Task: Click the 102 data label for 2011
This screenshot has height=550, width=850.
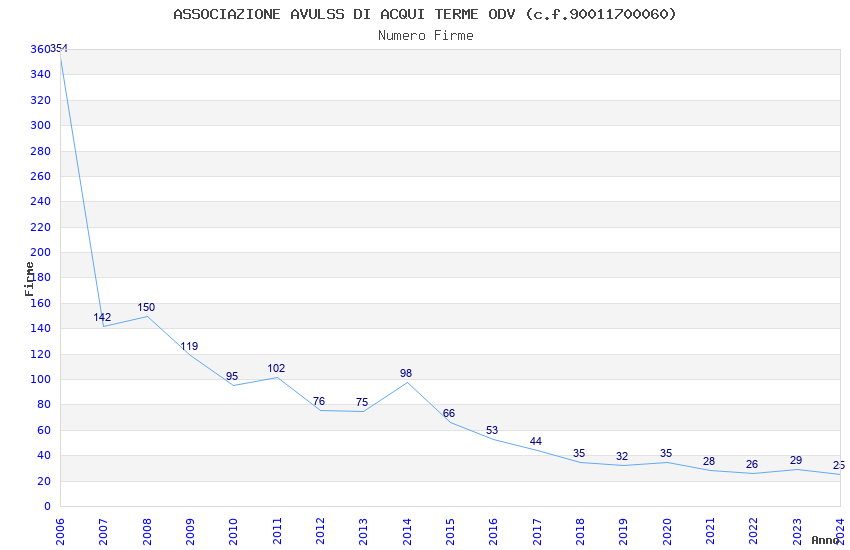Action: (276, 368)
